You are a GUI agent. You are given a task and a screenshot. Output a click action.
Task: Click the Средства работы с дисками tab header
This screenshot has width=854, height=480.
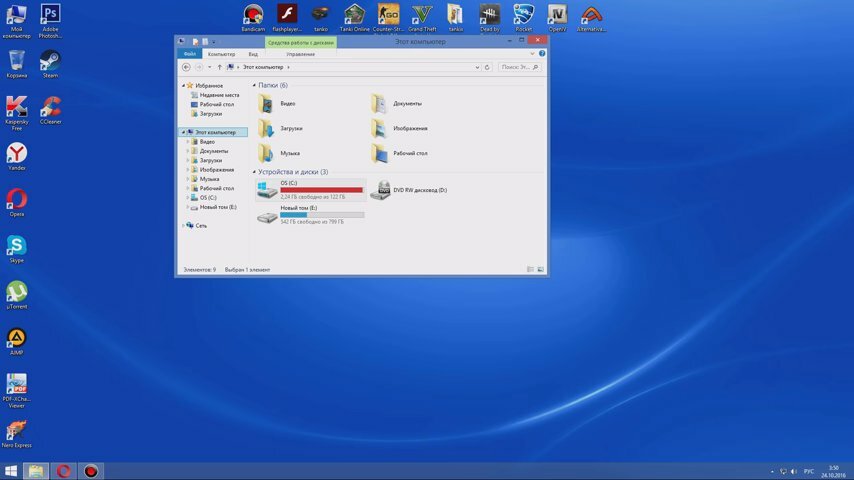click(x=301, y=42)
